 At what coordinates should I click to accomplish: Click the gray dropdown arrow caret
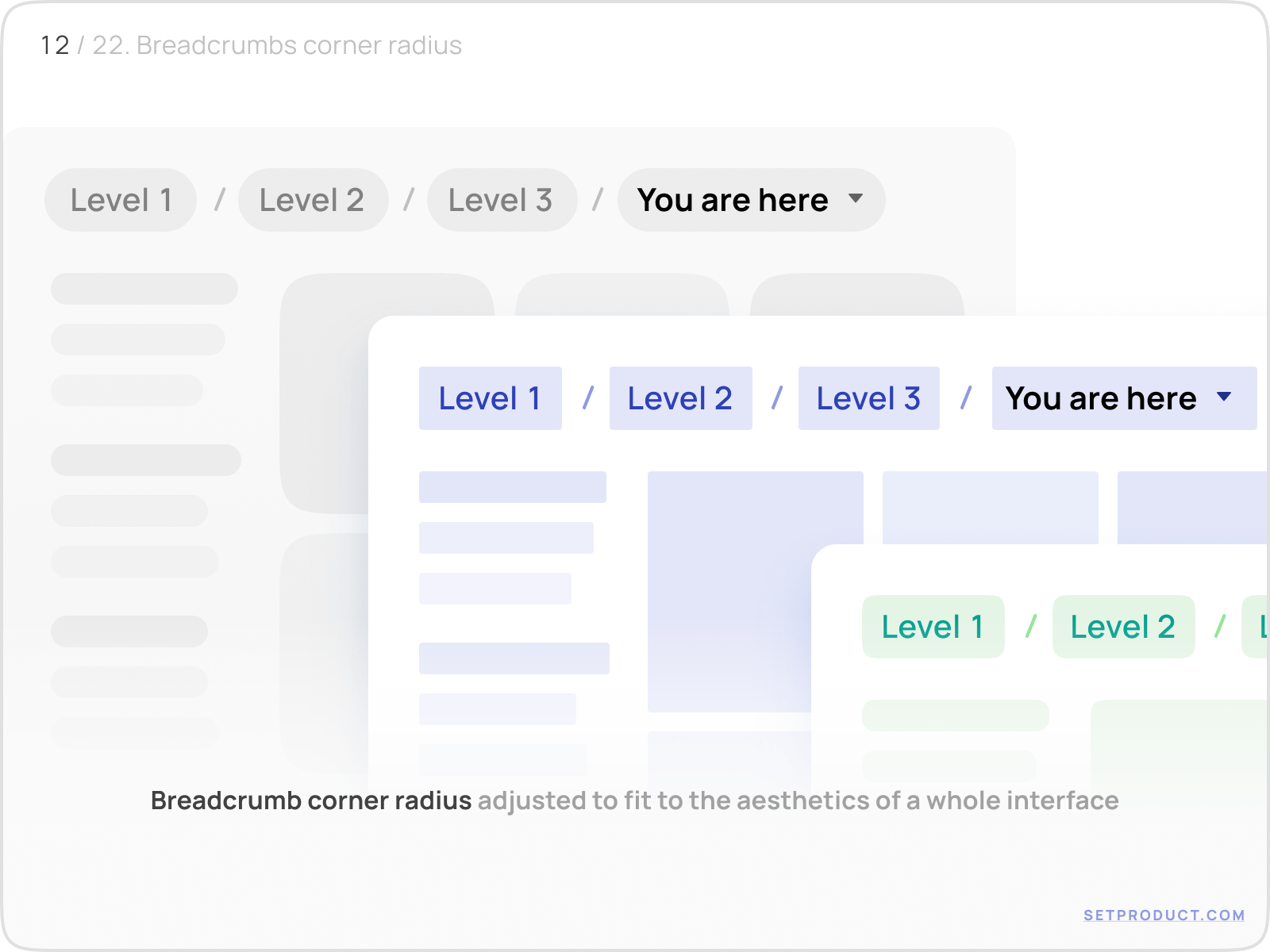(856, 198)
